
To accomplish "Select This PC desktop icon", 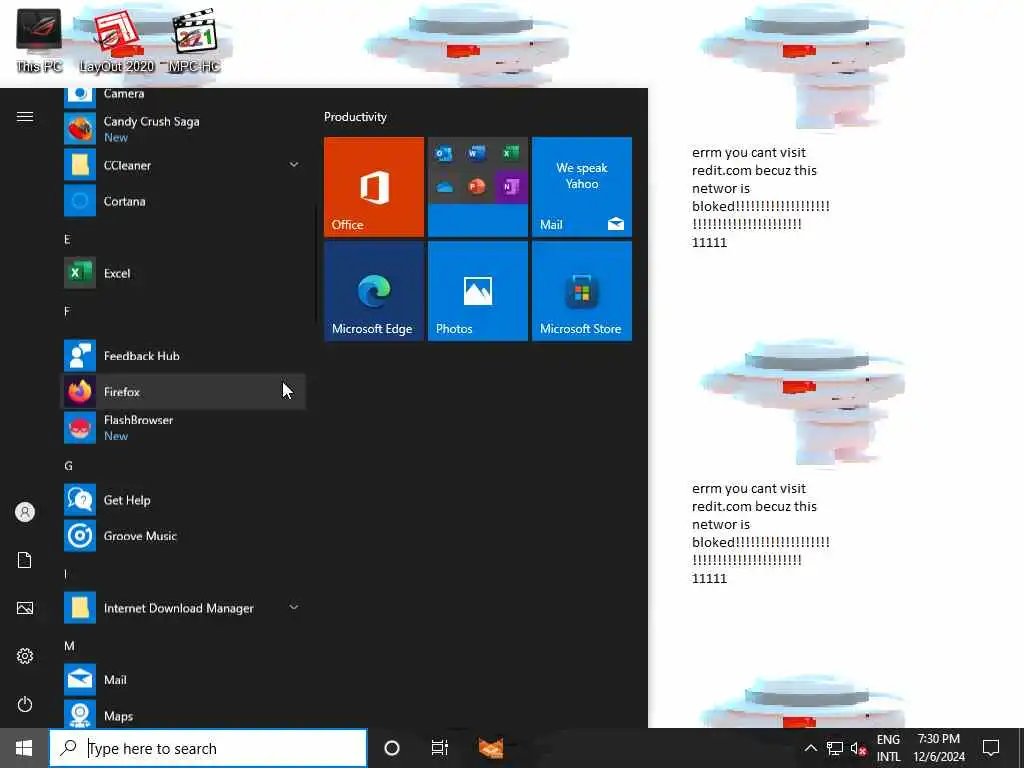I will (39, 40).
